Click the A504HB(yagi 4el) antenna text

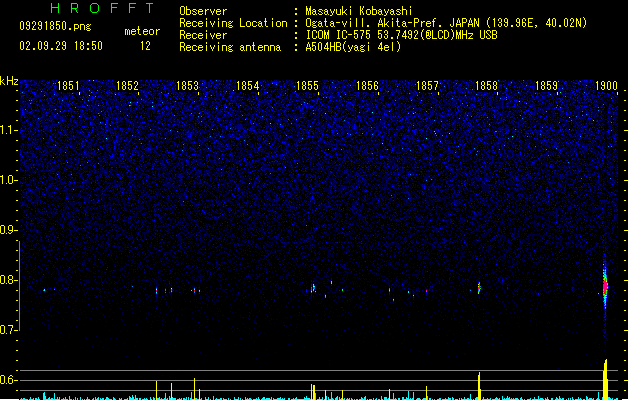click(x=353, y=47)
